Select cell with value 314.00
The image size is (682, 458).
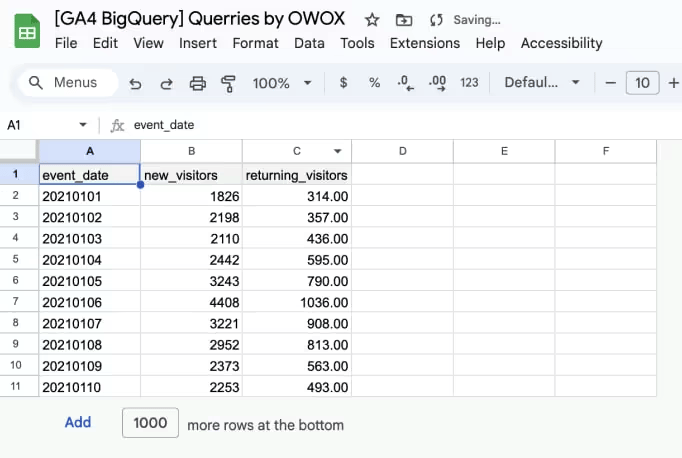pos(297,196)
